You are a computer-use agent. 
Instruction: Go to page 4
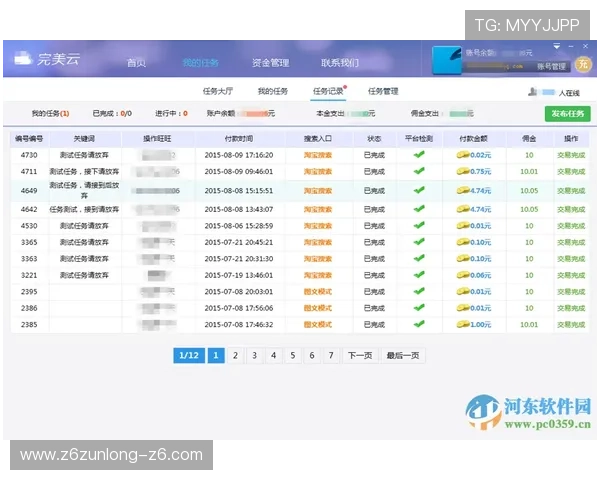coord(274,356)
